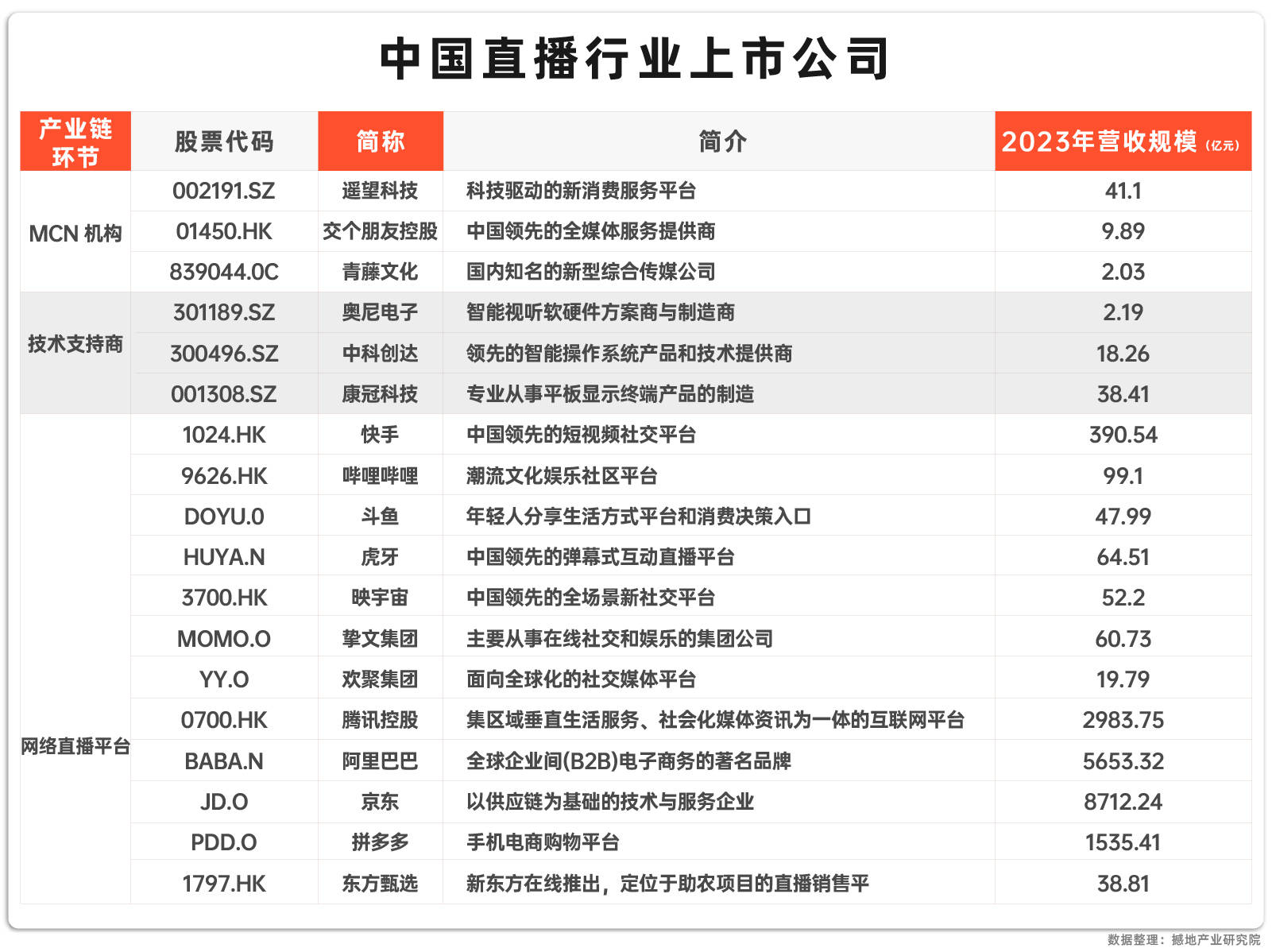Click the 简称 column header
Screen dimensions: 1272x952
[x=381, y=141]
